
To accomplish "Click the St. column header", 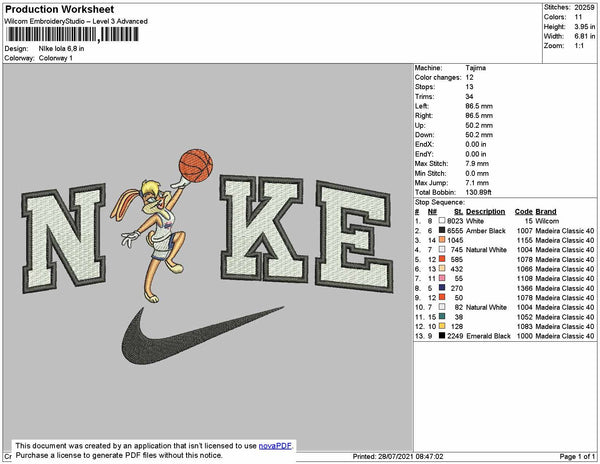I will click(x=458, y=212).
